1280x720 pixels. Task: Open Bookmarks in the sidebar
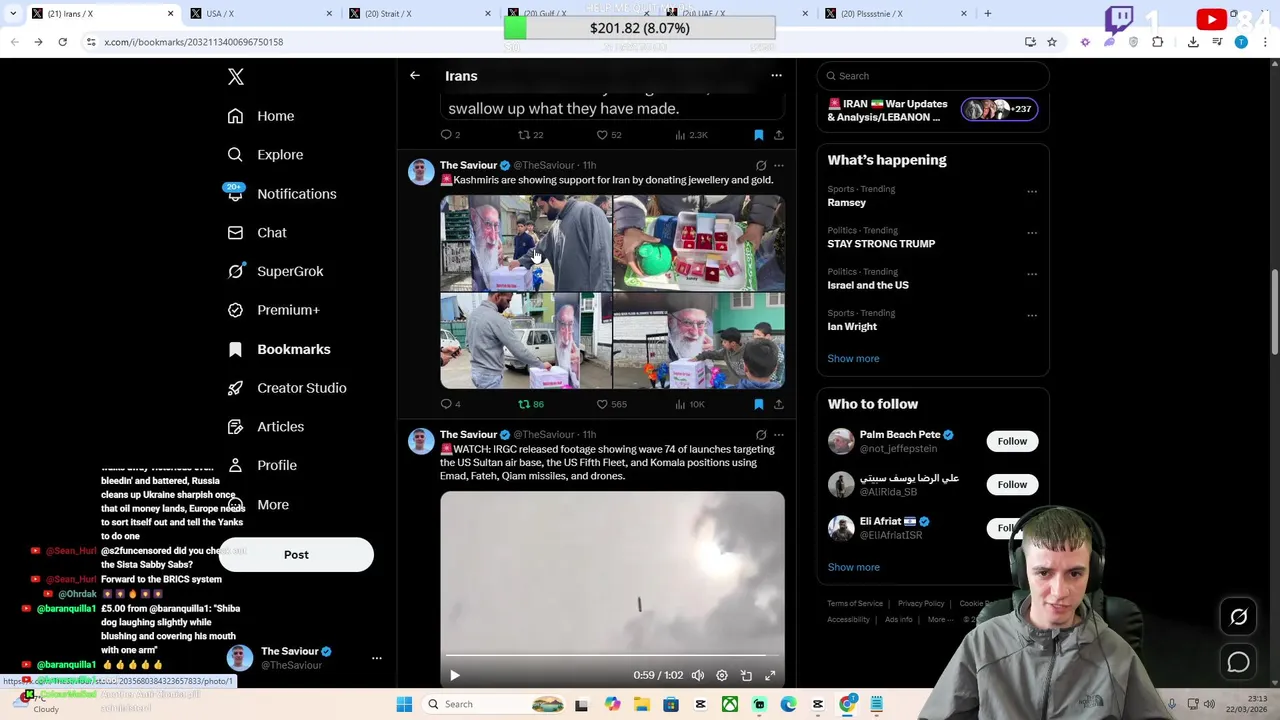[x=279, y=349]
